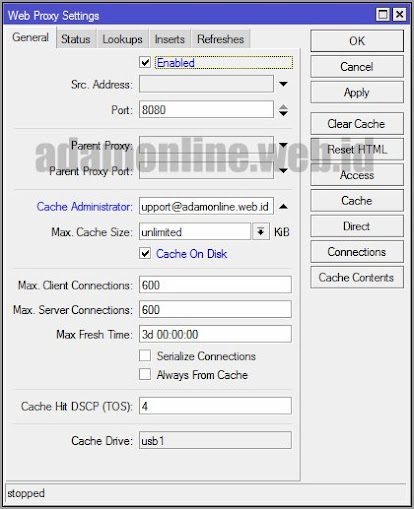The height and width of the screenshot is (509, 414).
Task: Click the Src. Address input field
Action: 206,84
